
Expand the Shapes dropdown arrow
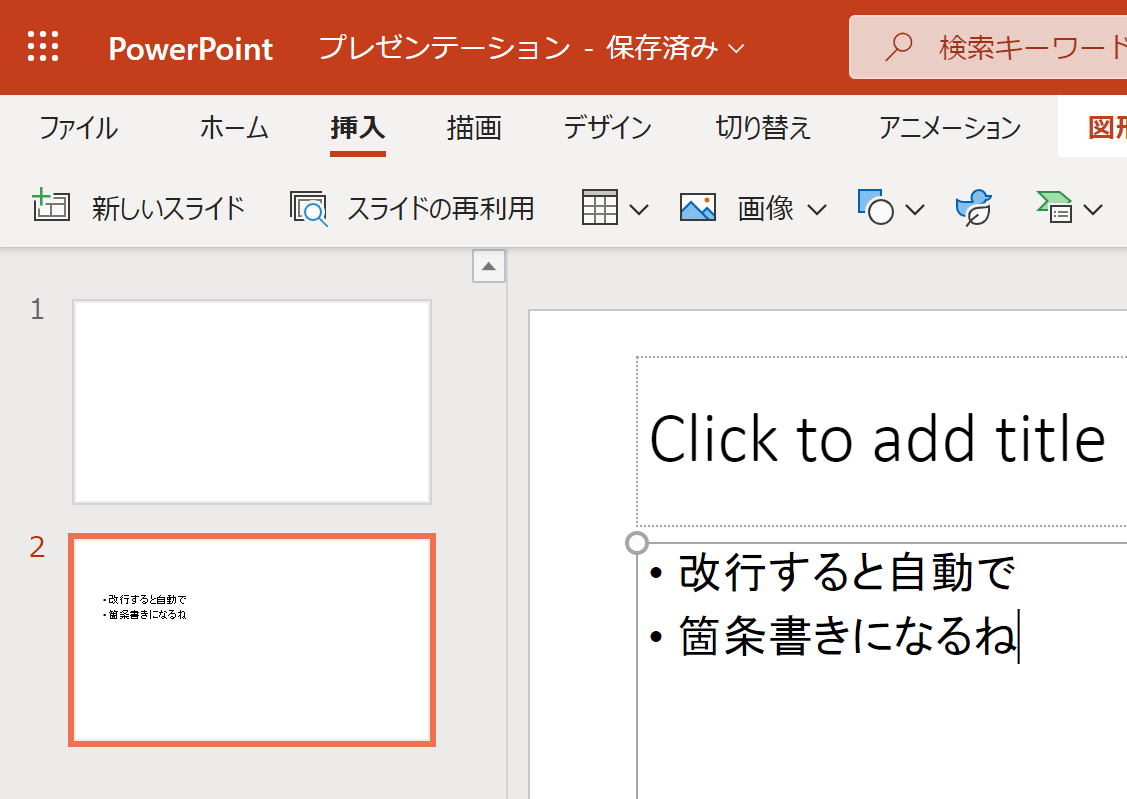coord(915,210)
